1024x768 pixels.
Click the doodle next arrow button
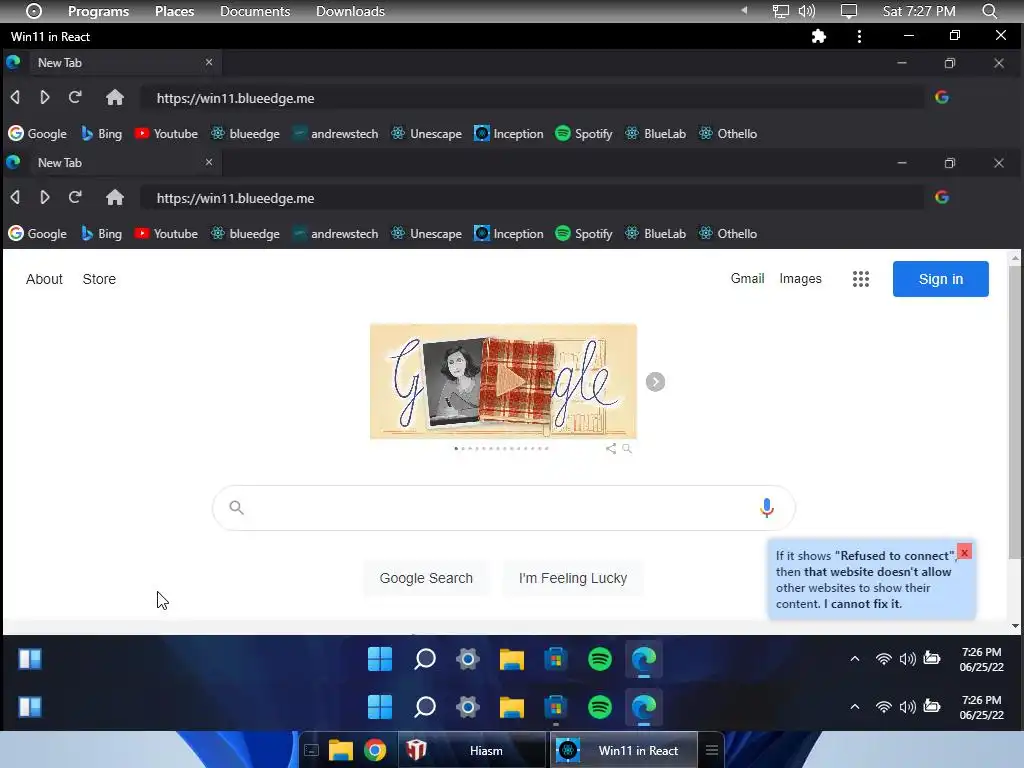click(x=655, y=382)
